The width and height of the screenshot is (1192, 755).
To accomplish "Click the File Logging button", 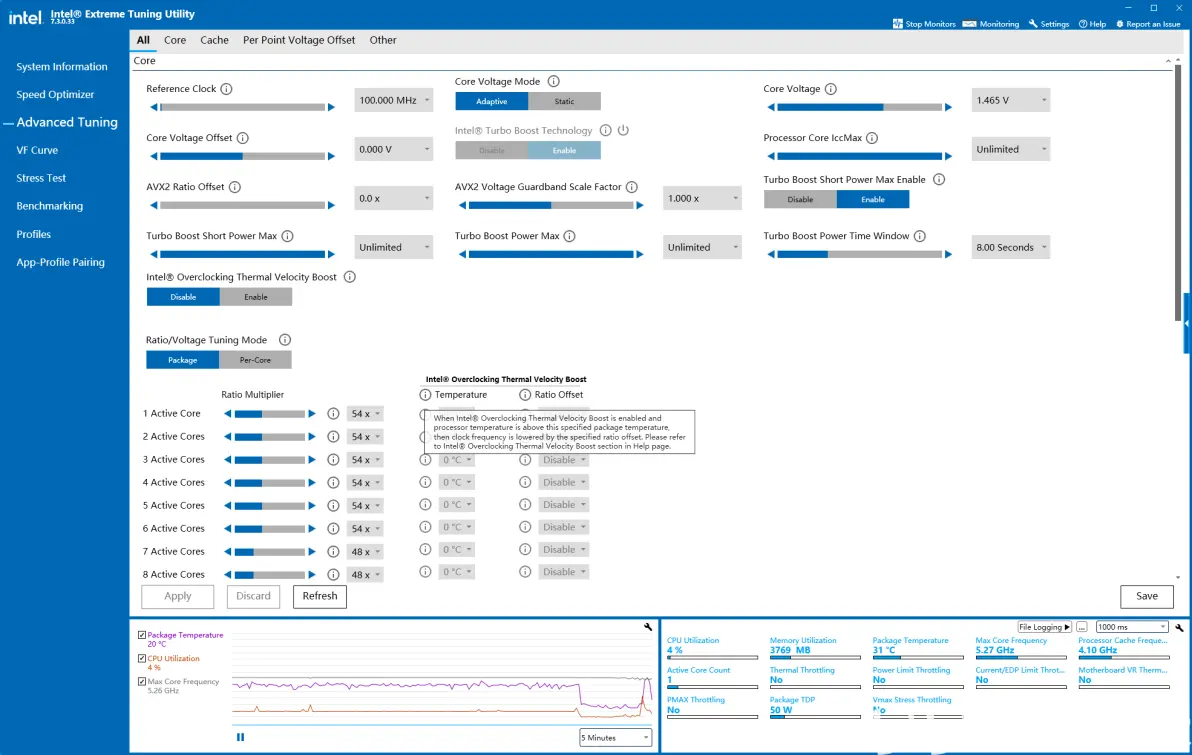I will click(x=1045, y=627).
